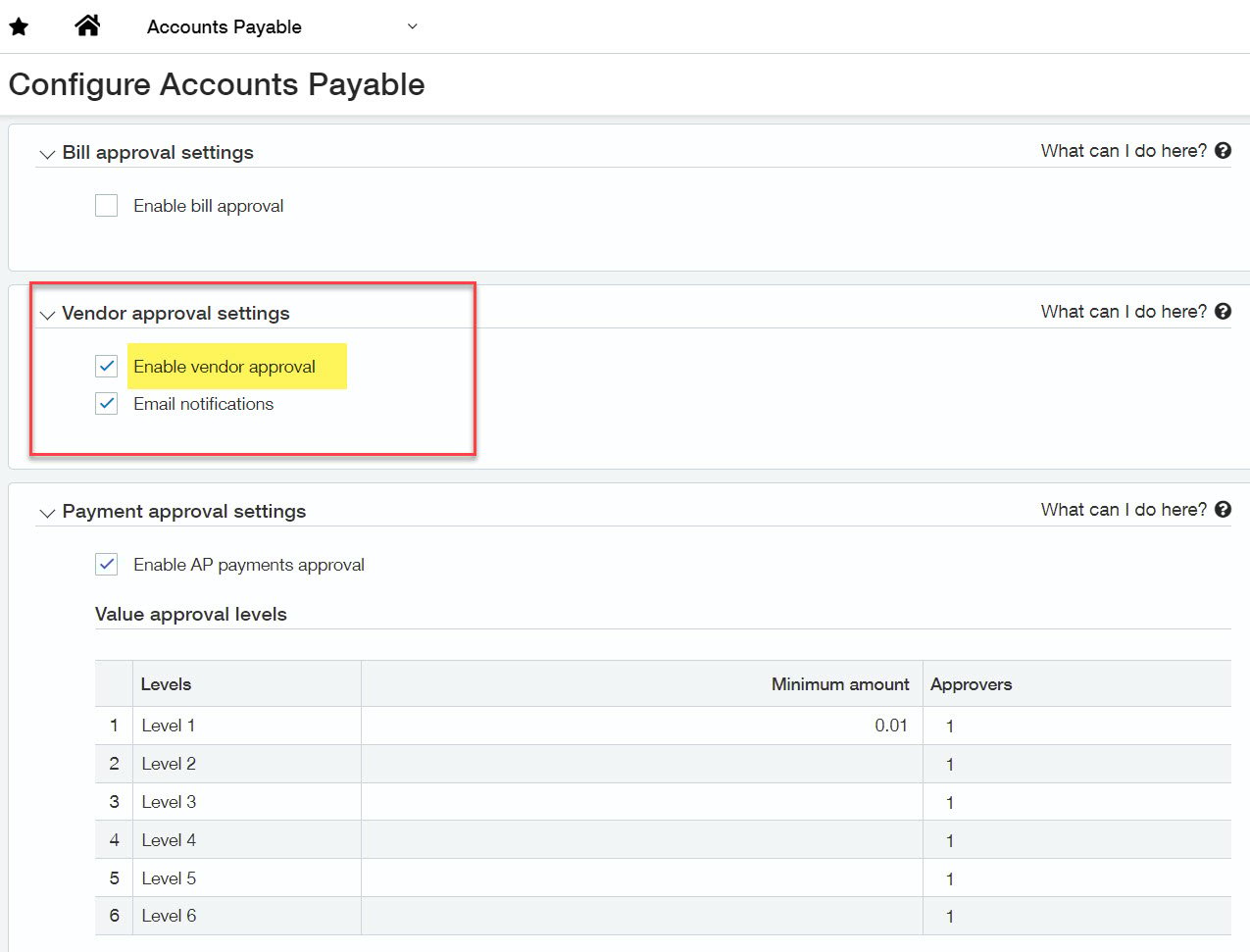The image size is (1250, 952).
Task: Collapse the Bill approval settings section
Action: click(x=47, y=155)
